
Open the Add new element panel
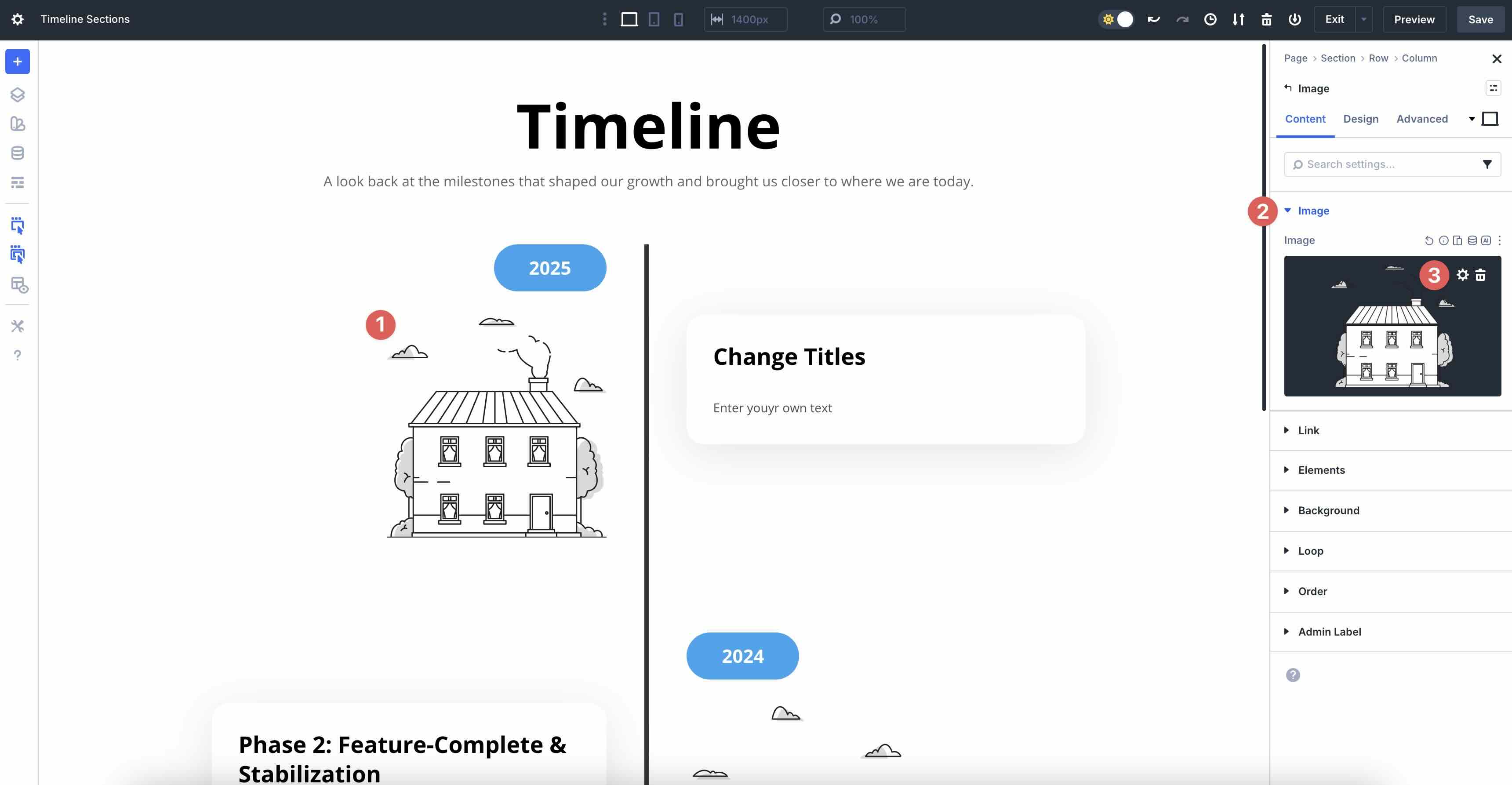pos(17,61)
